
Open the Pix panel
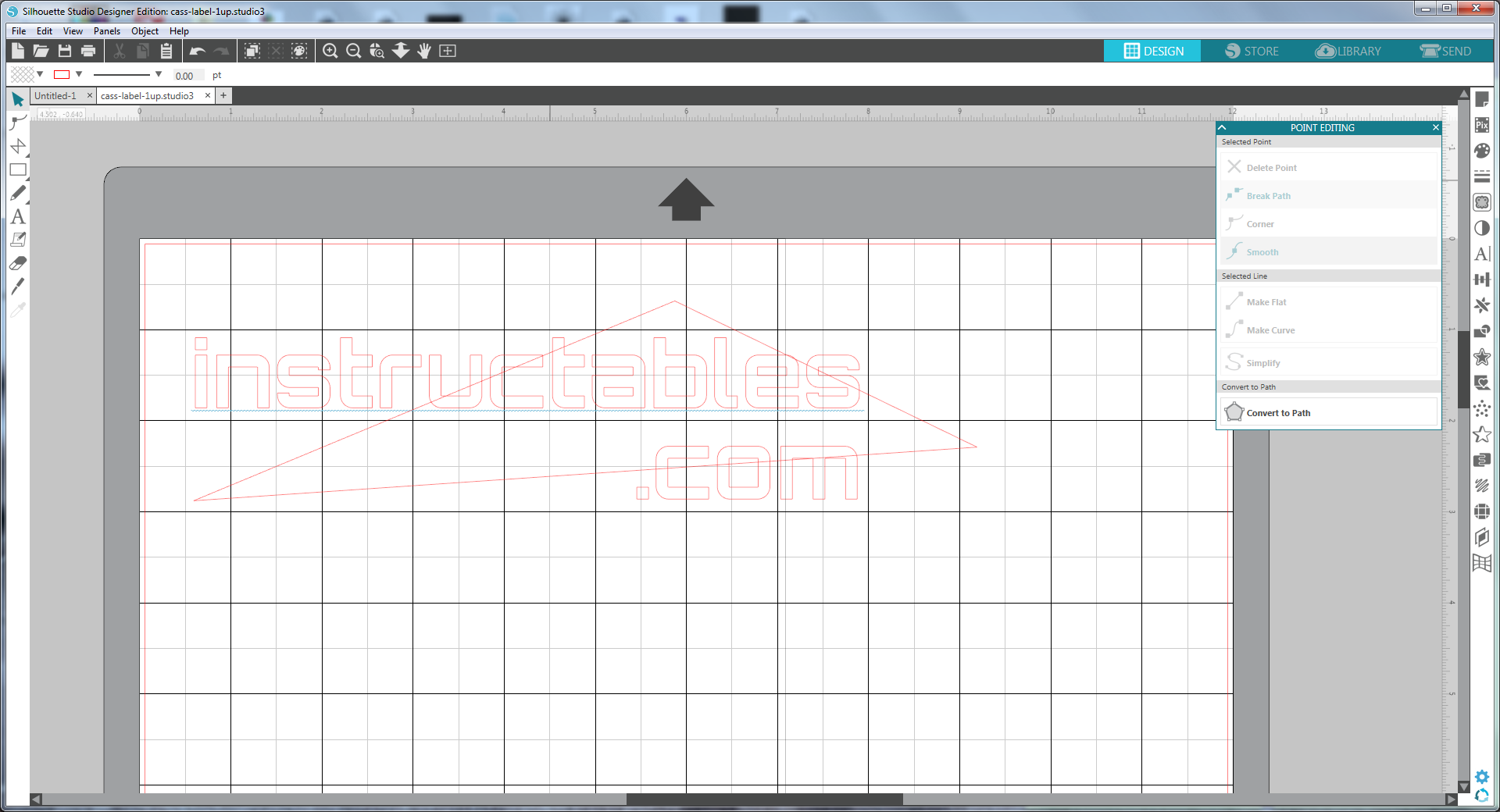coord(1482,125)
